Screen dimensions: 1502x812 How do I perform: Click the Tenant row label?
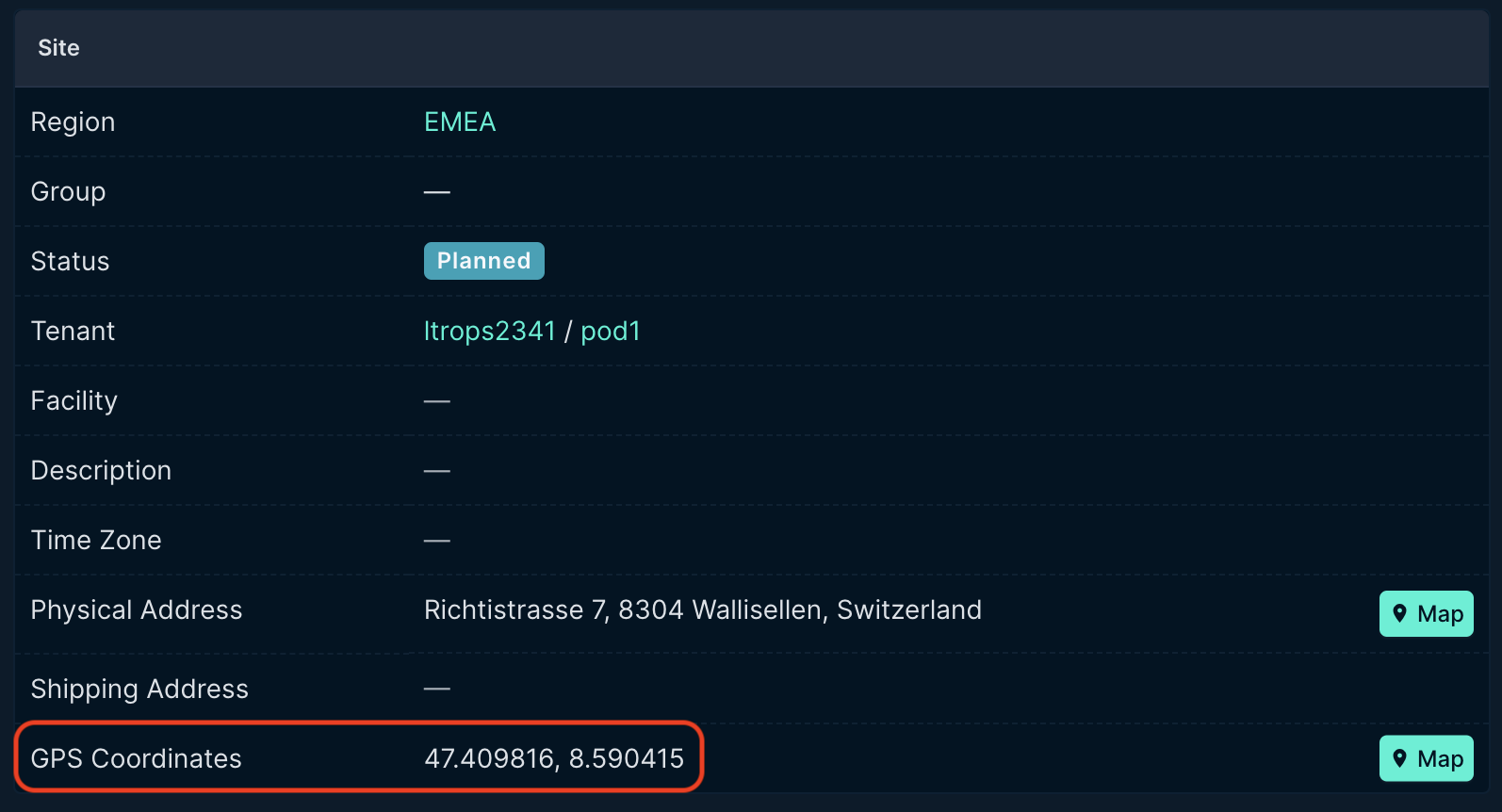(x=73, y=332)
